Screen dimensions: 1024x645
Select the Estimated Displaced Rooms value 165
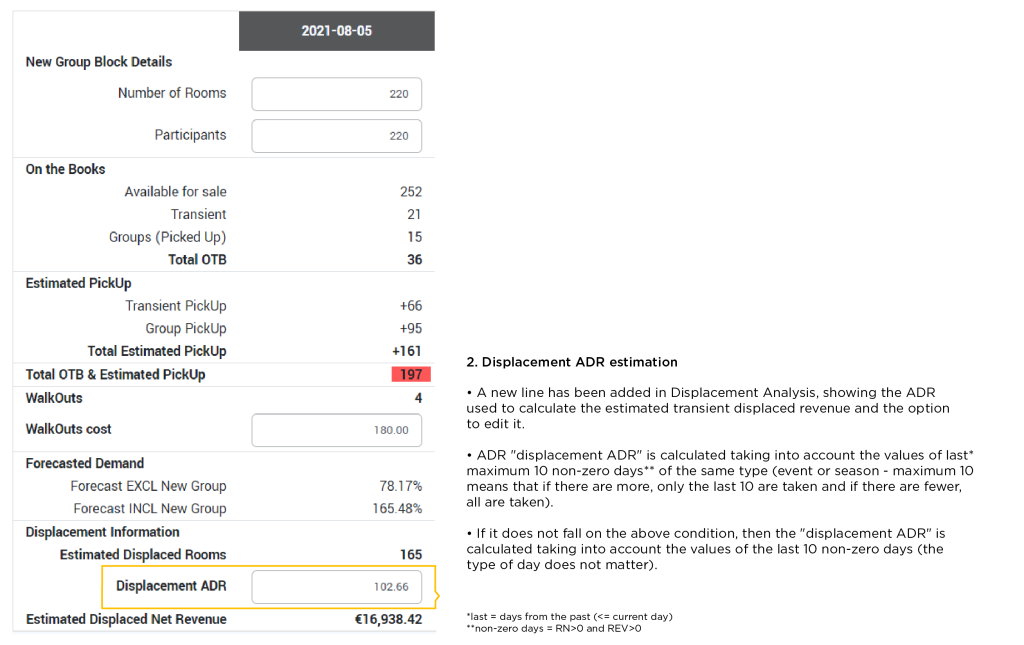point(411,555)
